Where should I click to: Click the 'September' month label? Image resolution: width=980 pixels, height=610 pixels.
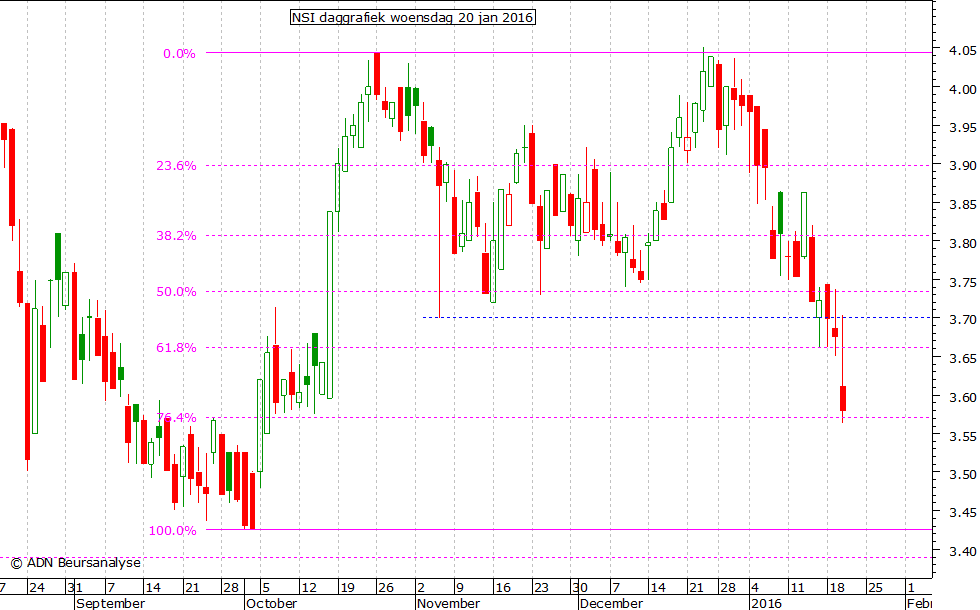[111, 603]
